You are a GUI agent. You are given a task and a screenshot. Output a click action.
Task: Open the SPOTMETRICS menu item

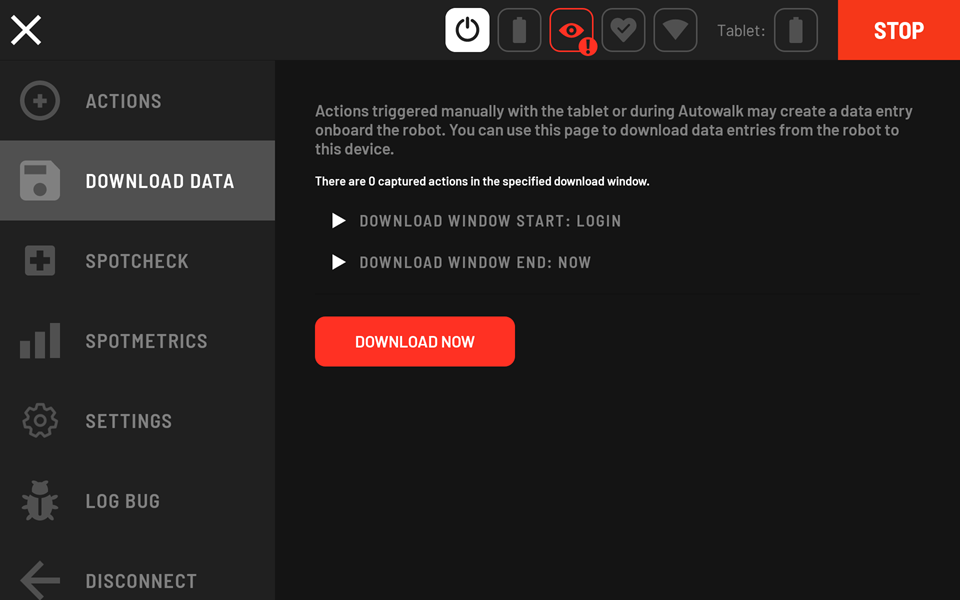[x=137, y=340]
